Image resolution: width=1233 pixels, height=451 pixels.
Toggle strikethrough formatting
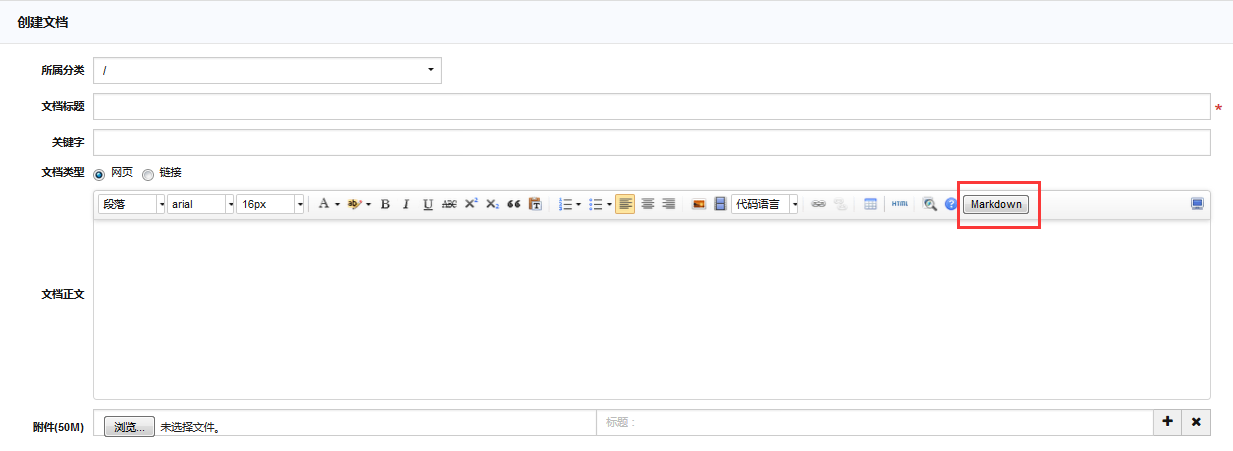click(449, 204)
